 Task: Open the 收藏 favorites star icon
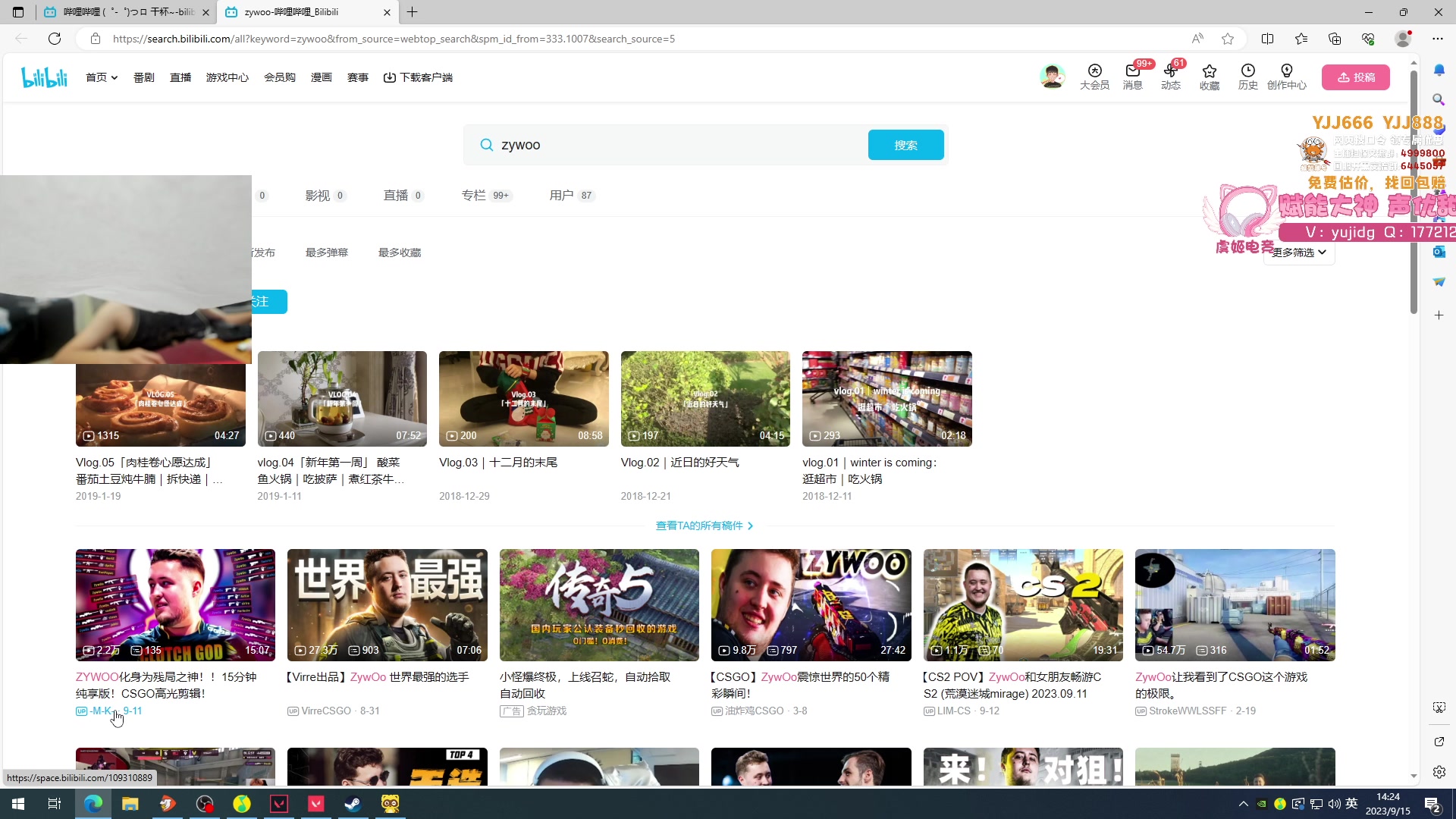tap(1209, 77)
